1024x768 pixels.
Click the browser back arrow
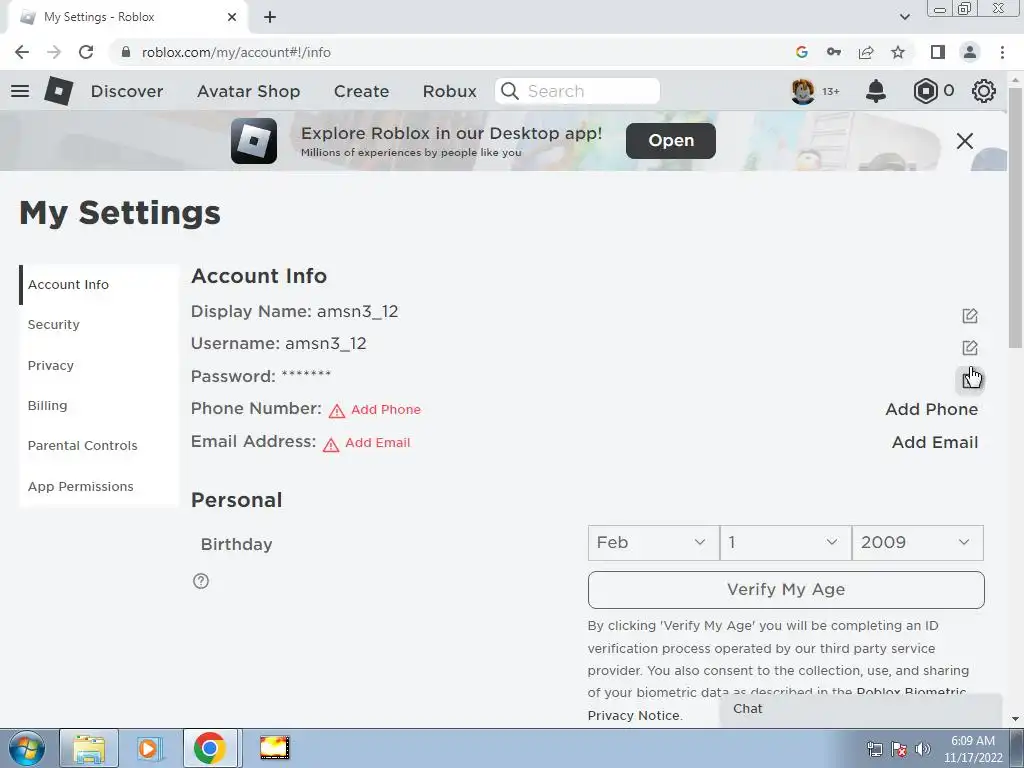click(x=22, y=52)
